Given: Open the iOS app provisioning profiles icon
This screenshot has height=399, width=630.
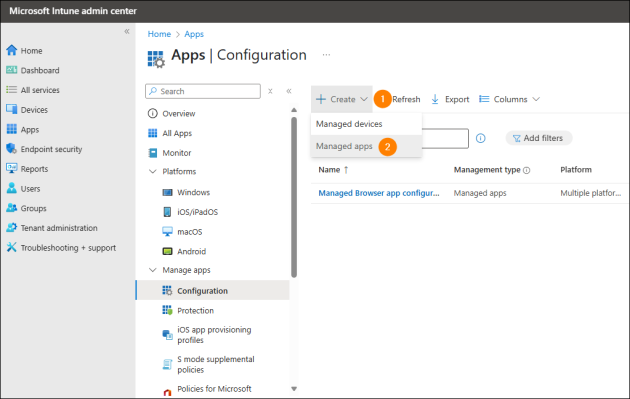Looking at the screenshot, I should 167,334.
